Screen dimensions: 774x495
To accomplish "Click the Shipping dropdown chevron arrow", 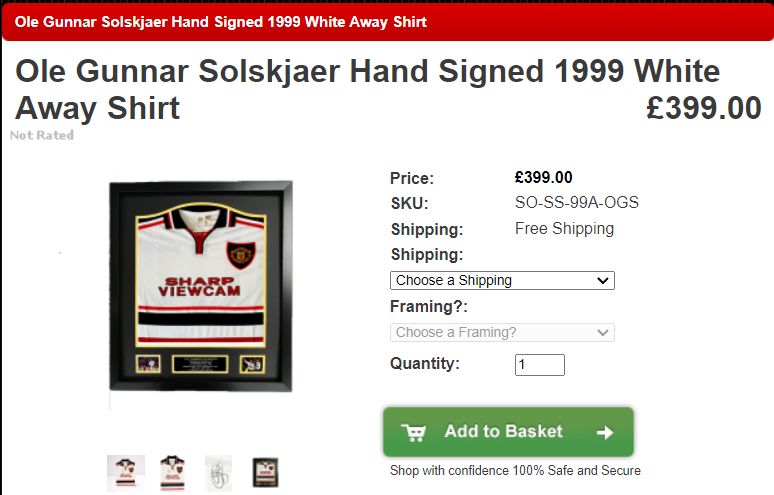I will point(603,280).
